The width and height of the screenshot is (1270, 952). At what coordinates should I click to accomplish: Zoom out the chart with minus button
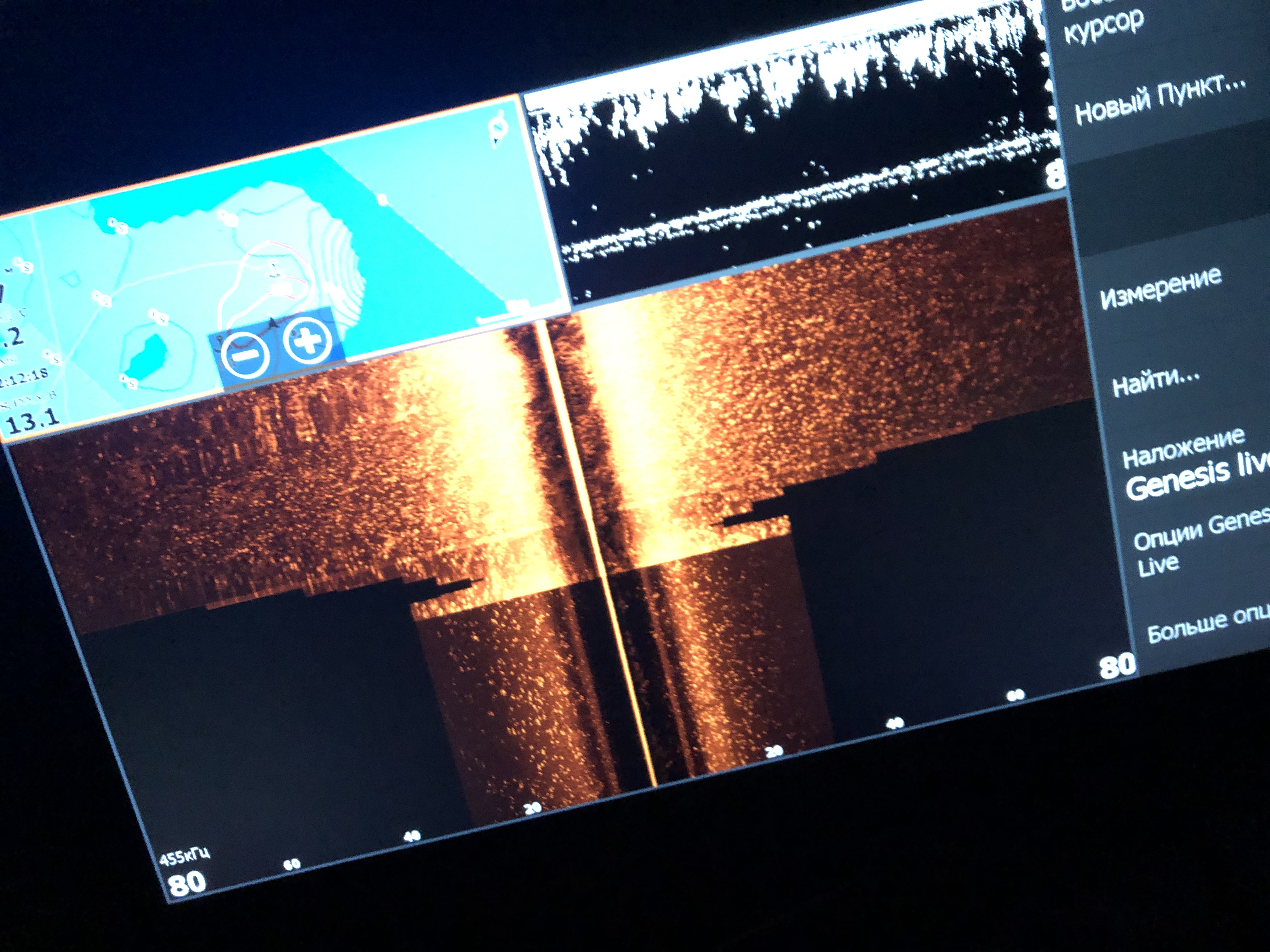[245, 355]
